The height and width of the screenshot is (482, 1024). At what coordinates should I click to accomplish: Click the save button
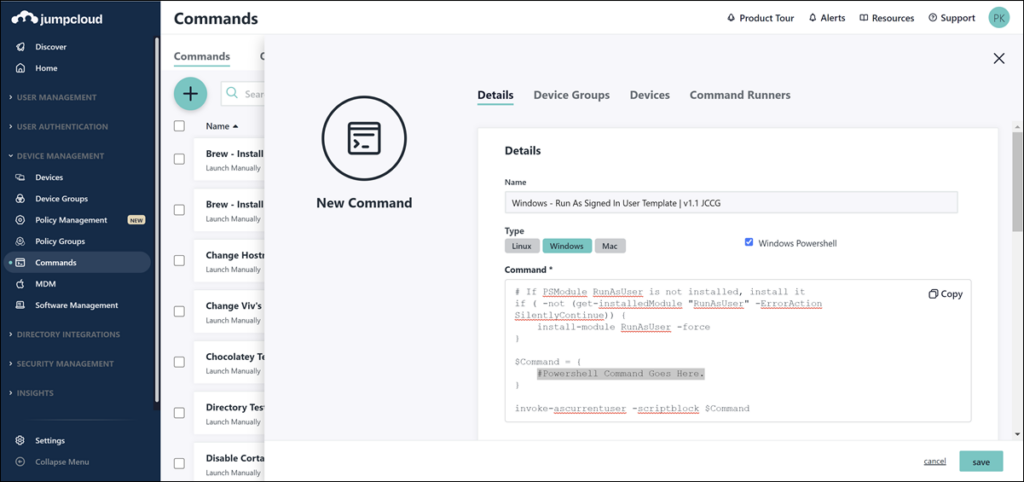coord(980,461)
